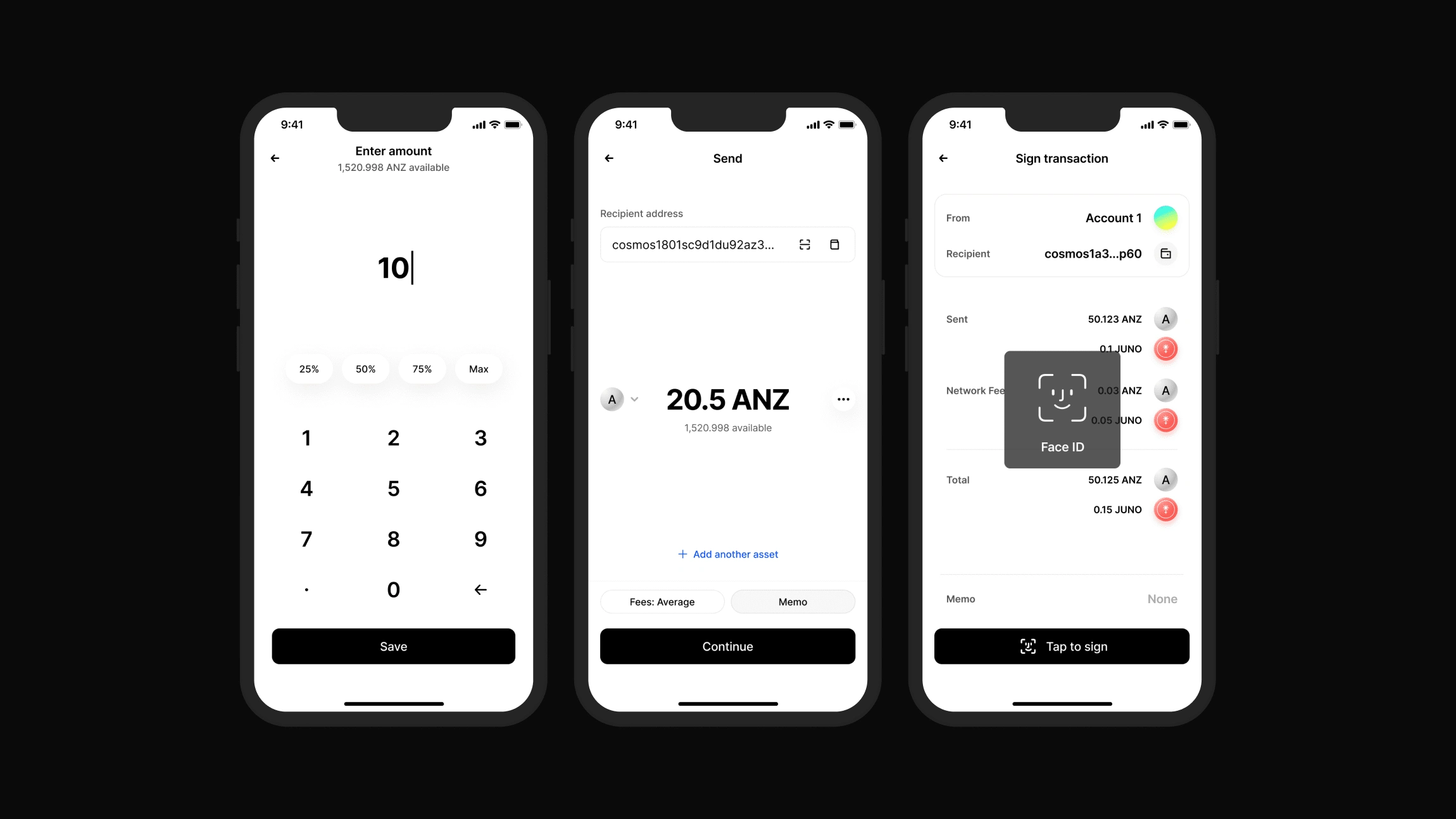Click the three-dot options menu icon
Viewport: 1456px width, 819px height.
(x=843, y=399)
